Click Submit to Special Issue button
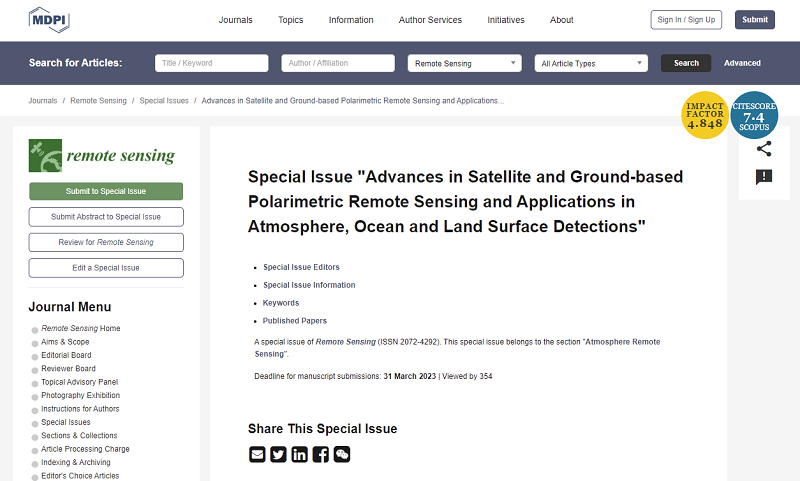 (x=106, y=191)
